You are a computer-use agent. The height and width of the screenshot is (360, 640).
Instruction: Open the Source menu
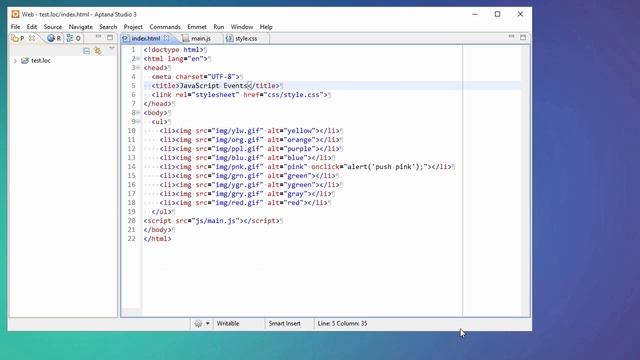point(53,27)
